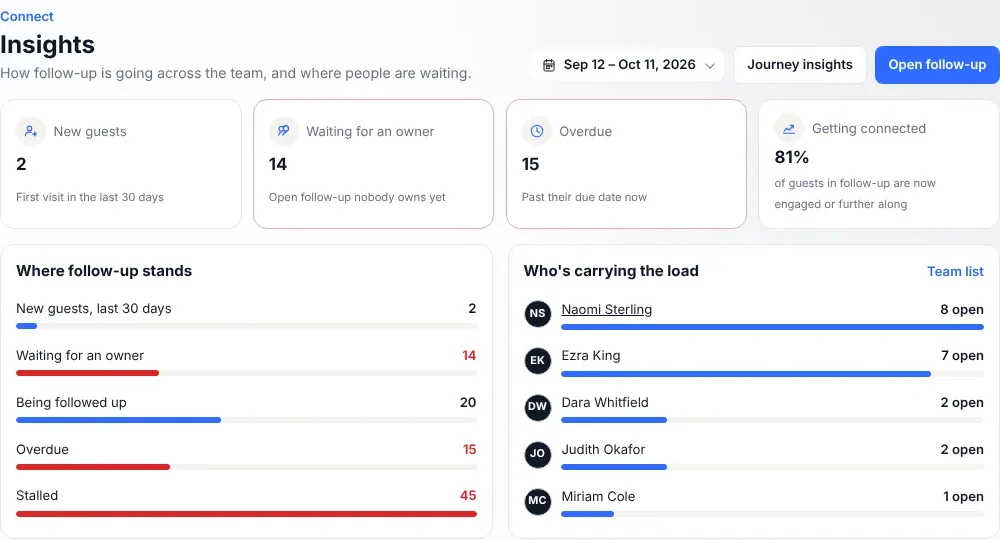1000x540 pixels.
Task: Click Ezra King's open load bar
Action: [746, 374]
